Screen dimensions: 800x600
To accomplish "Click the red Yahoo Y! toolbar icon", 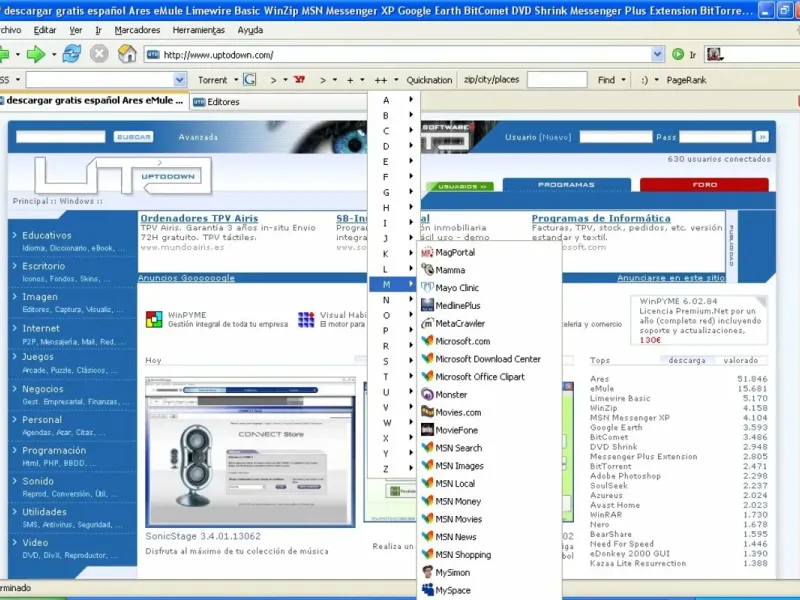I will pos(299,80).
